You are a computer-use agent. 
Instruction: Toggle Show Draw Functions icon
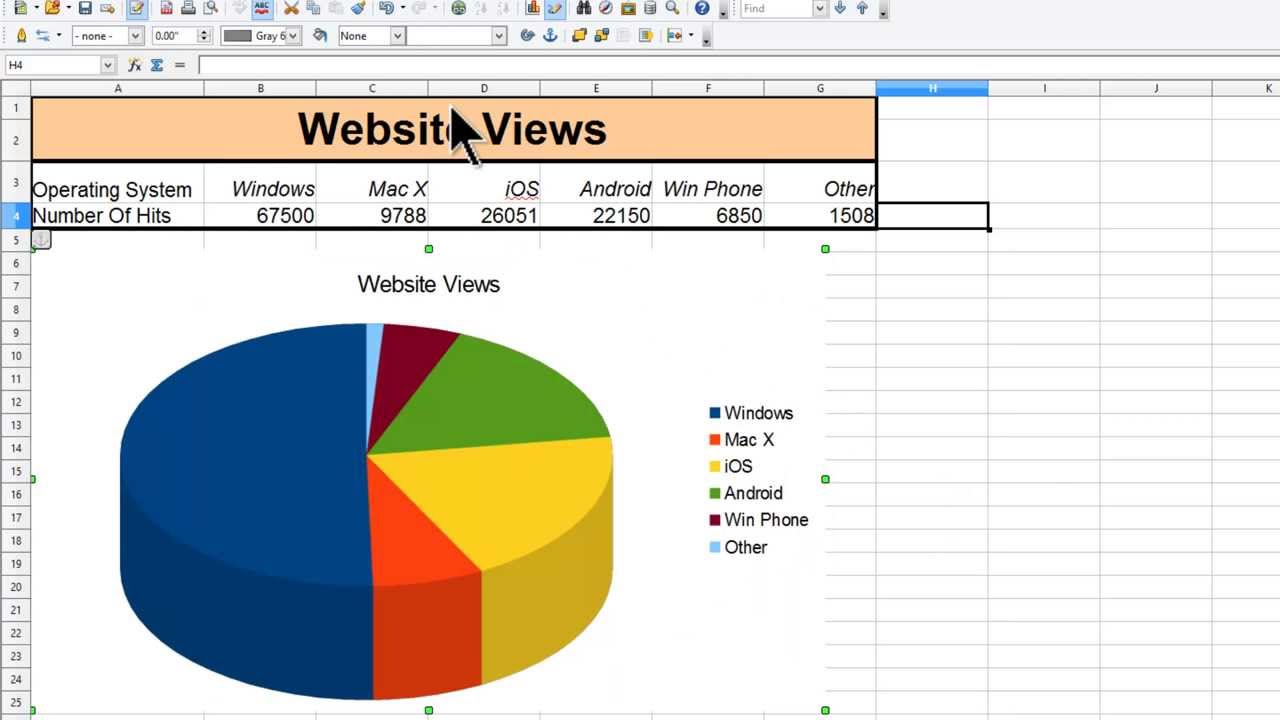pos(555,8)
